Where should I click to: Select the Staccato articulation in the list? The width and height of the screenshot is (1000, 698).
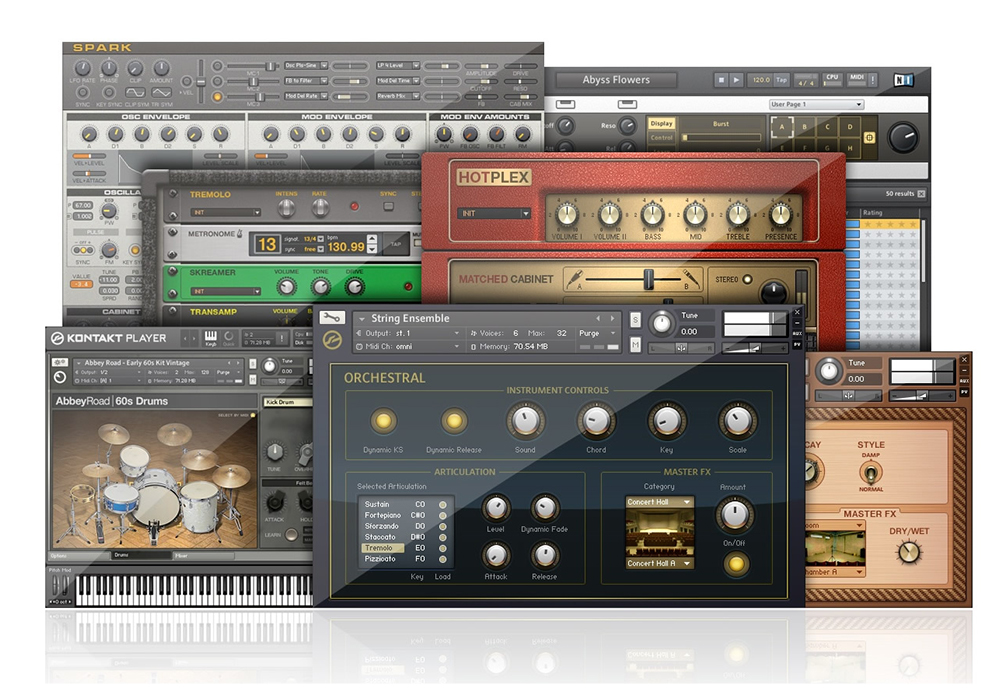pos(380,537)
